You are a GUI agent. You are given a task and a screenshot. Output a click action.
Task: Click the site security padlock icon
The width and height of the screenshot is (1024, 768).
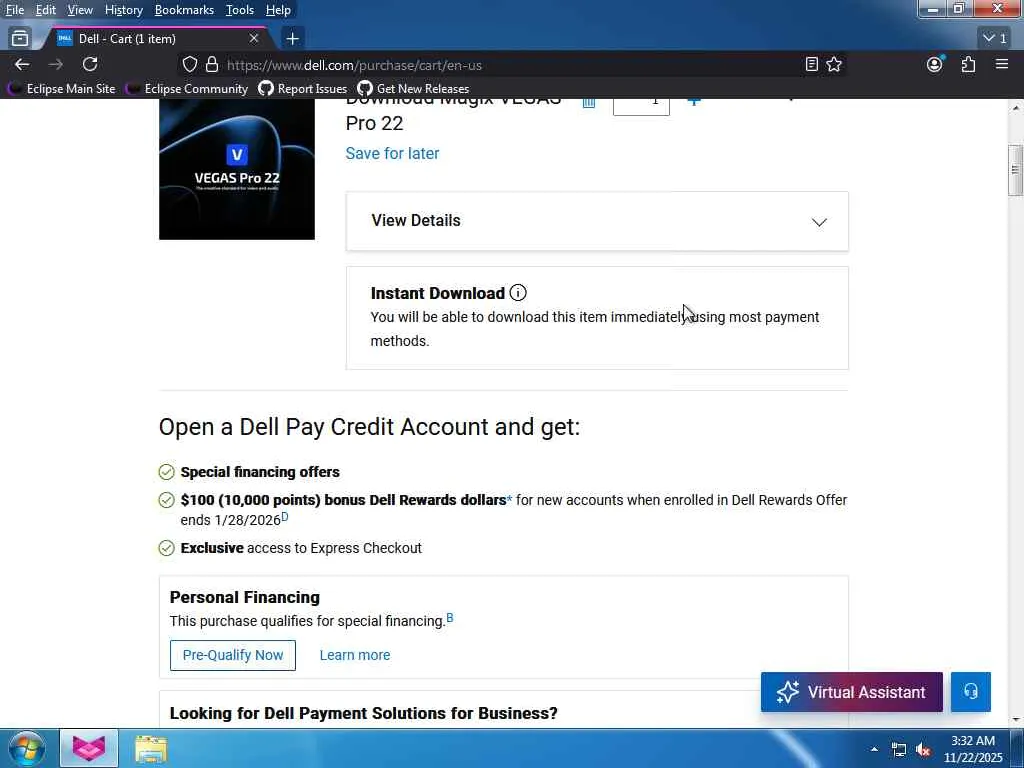[212, 65]
